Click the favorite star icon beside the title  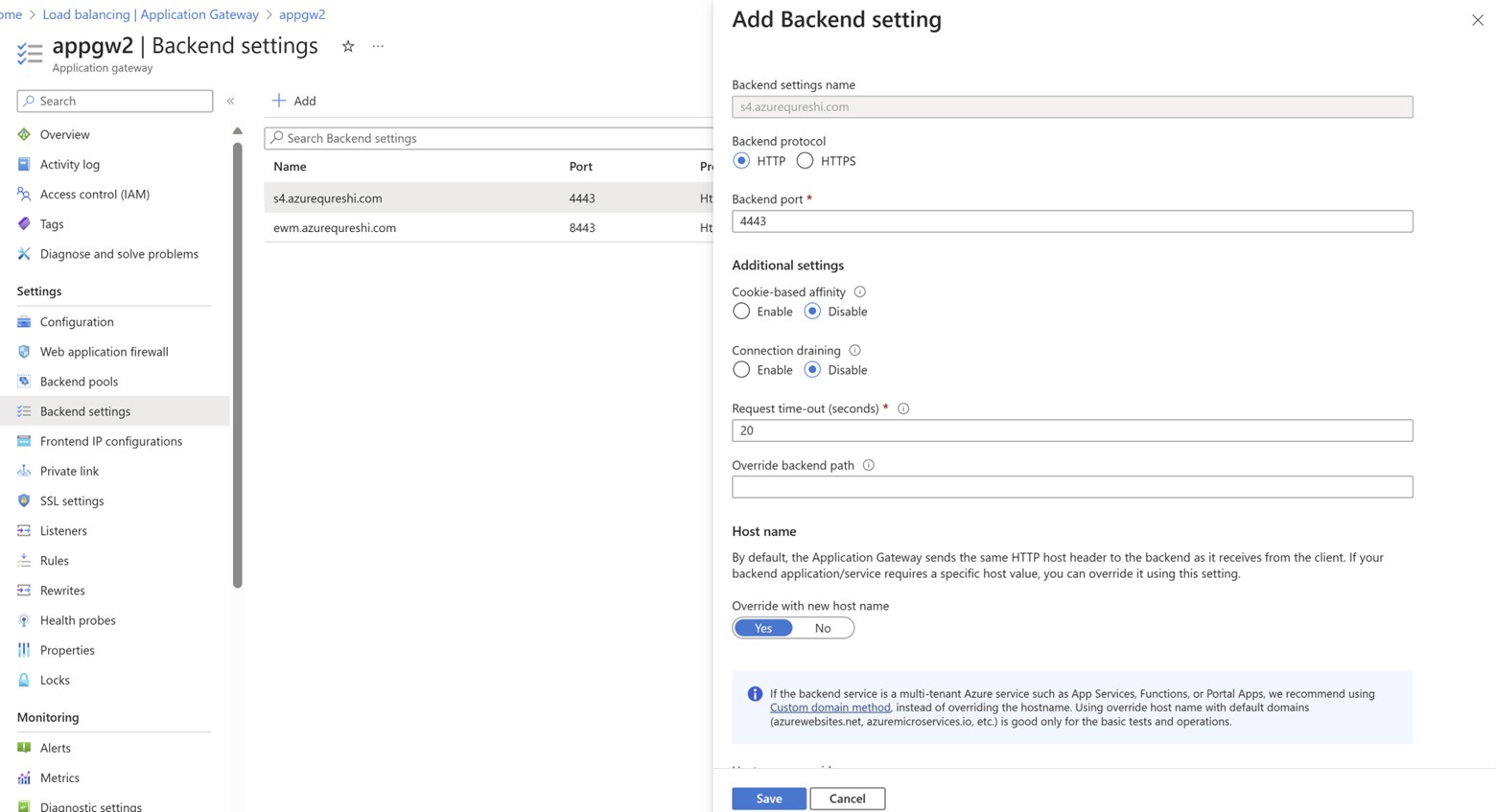[x=348, y=46]
